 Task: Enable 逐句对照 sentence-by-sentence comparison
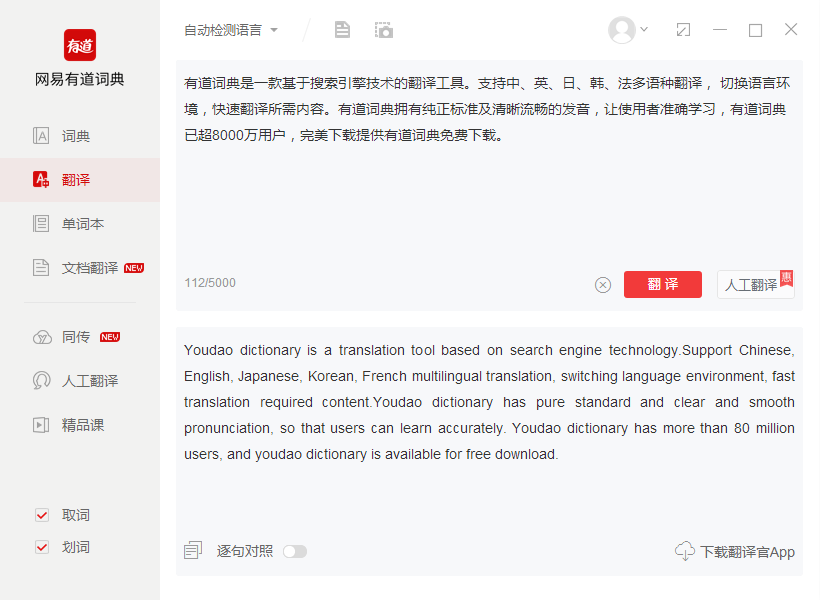[x=295, y=551]
